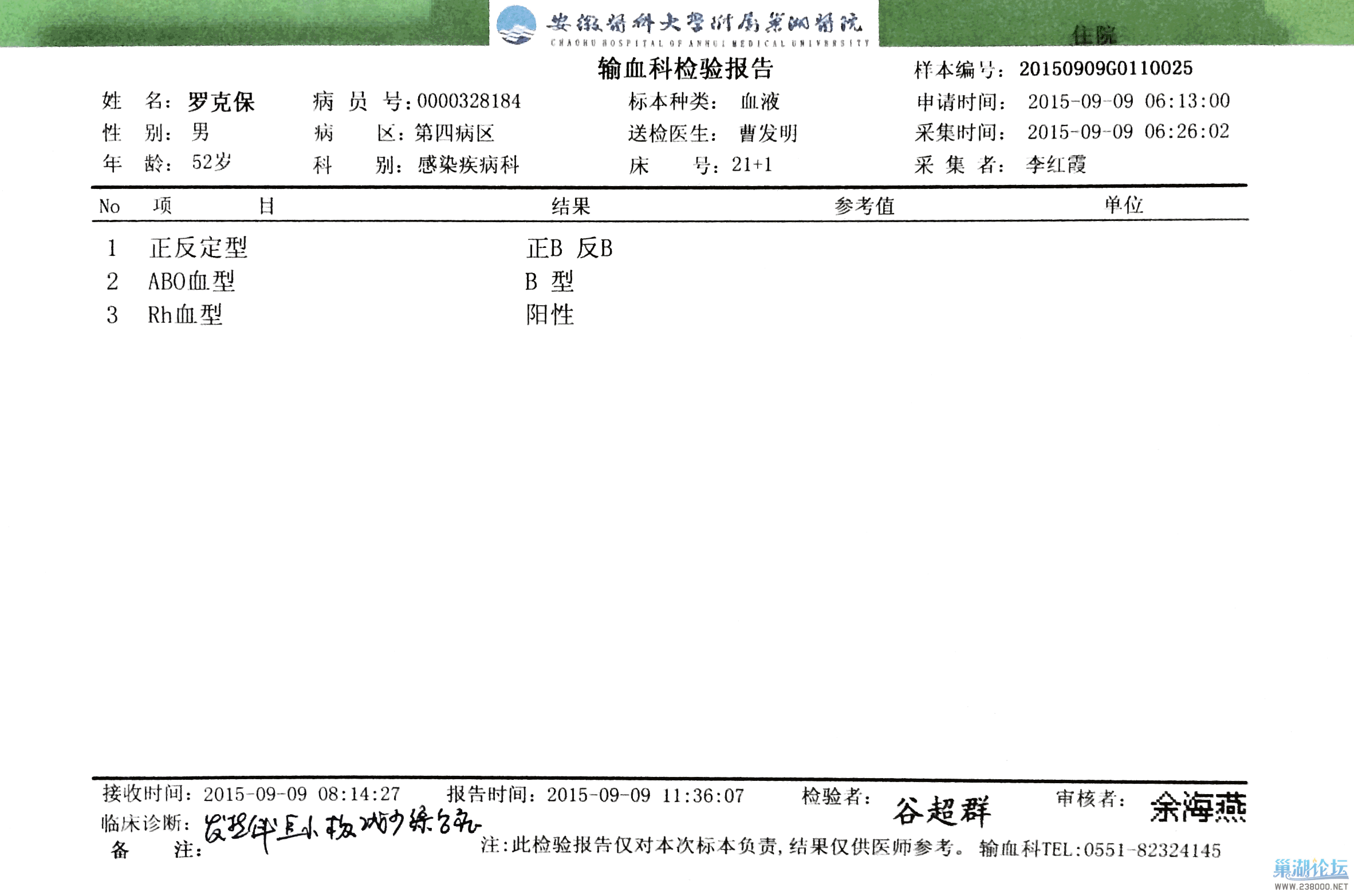Image resolution: width=1354 pixels, height=896 pixels.
Task: Click the 参考值 column header
Action: point(864,206)
